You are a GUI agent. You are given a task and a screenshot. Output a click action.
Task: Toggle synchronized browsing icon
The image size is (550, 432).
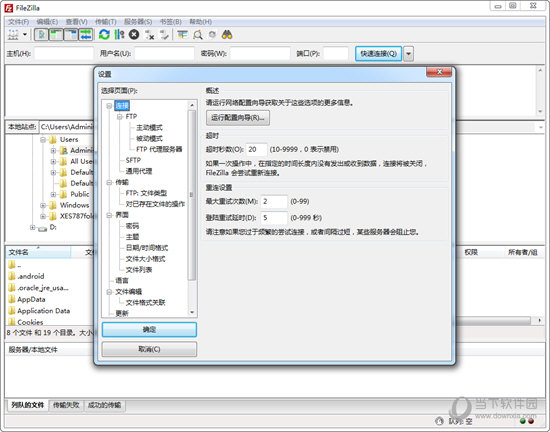(x=212, y=35)
